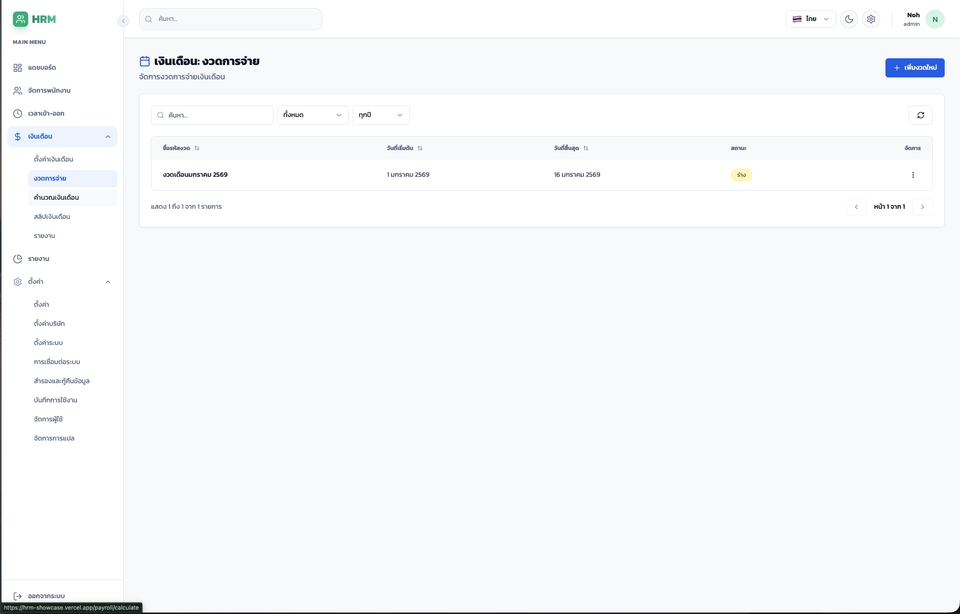Collapse the sidebar with the chevron button

tap(123, 21)
